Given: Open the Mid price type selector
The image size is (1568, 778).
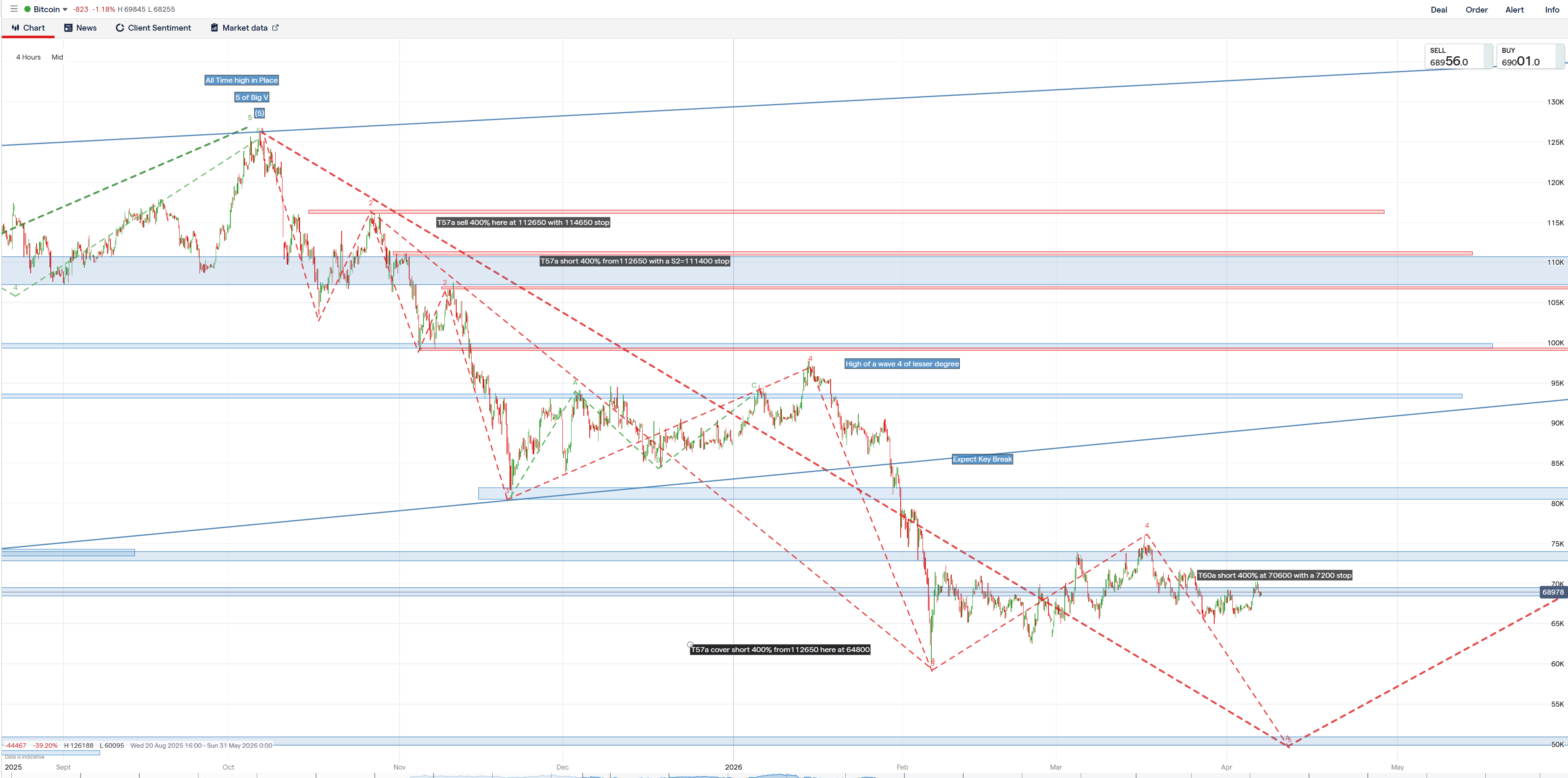Looking at the screenshot, I should click(x=57, y=57).
